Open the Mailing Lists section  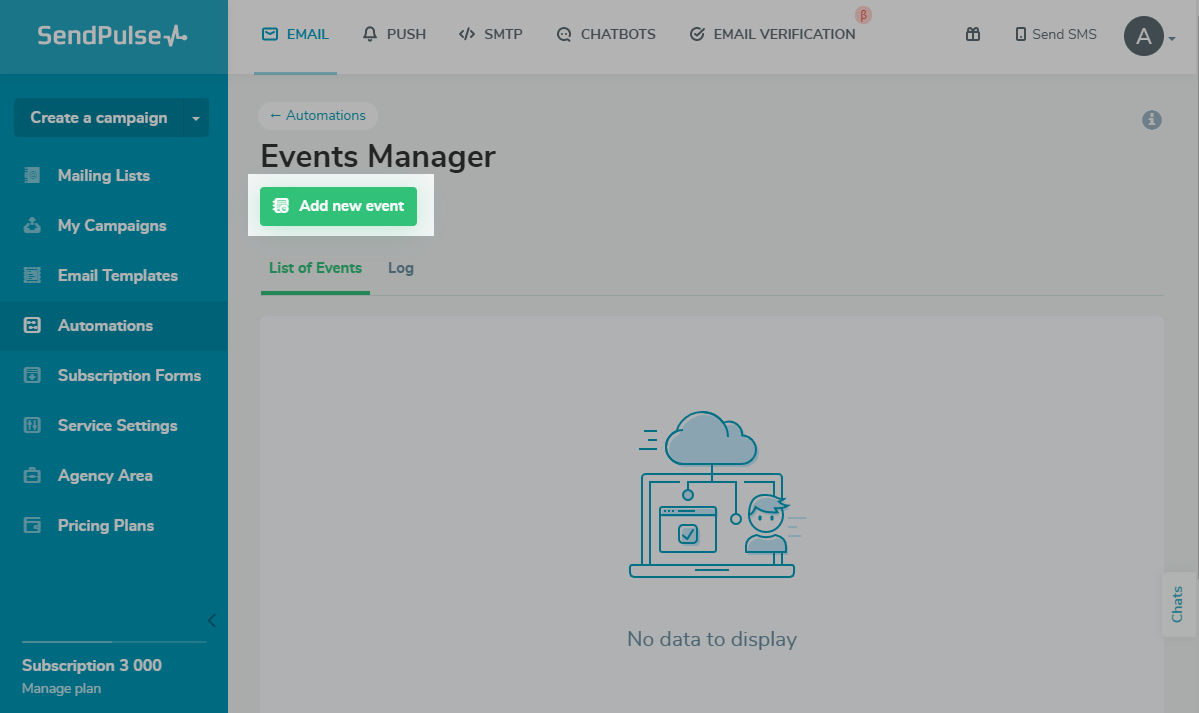tap(103, 175)
